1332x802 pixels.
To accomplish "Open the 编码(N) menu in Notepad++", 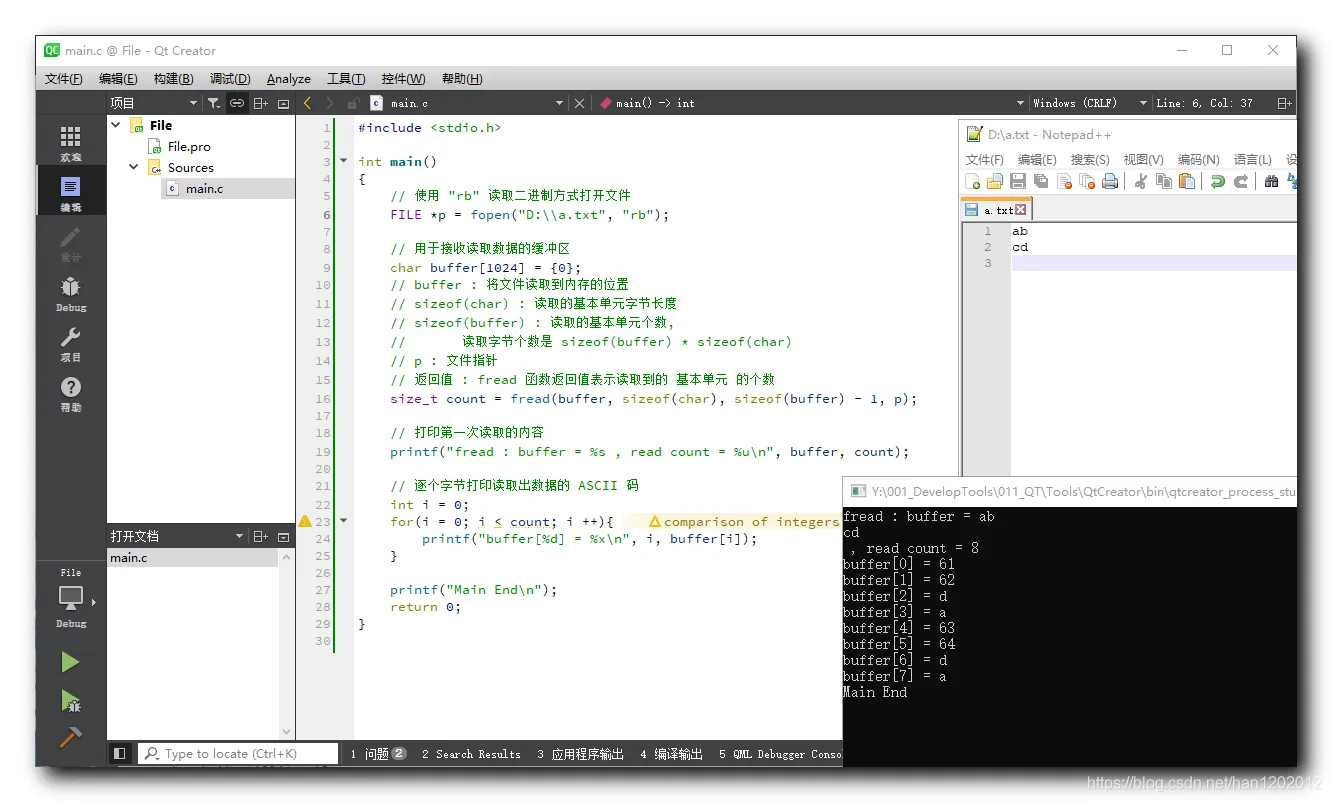I will [x=1198, y=159].
